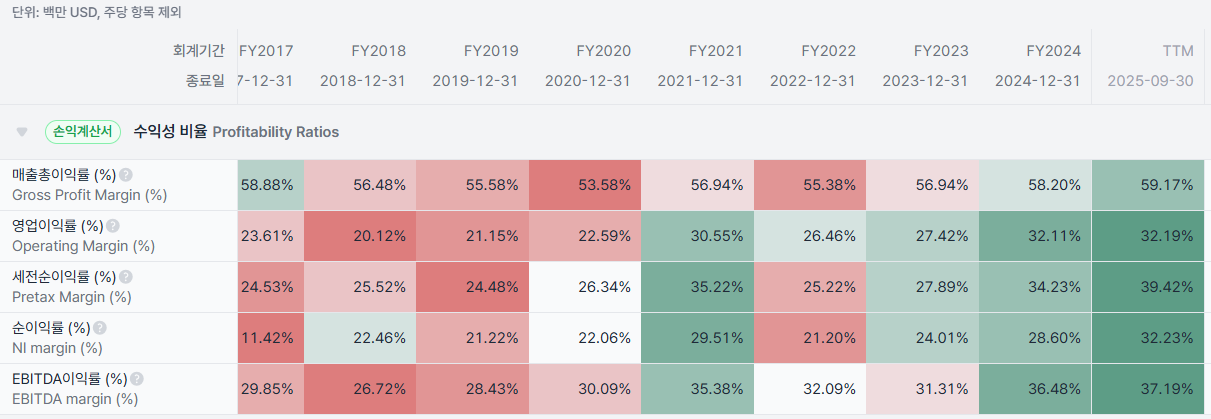Viewport: 1211px width, 419px height.
Task: Select the 11.42% FY2017 NI margin cell
Action: click(267, 338)
